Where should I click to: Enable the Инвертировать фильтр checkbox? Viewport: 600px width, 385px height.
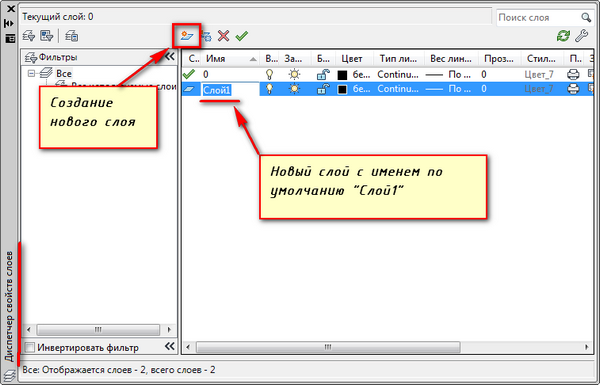tap(29, 347)
